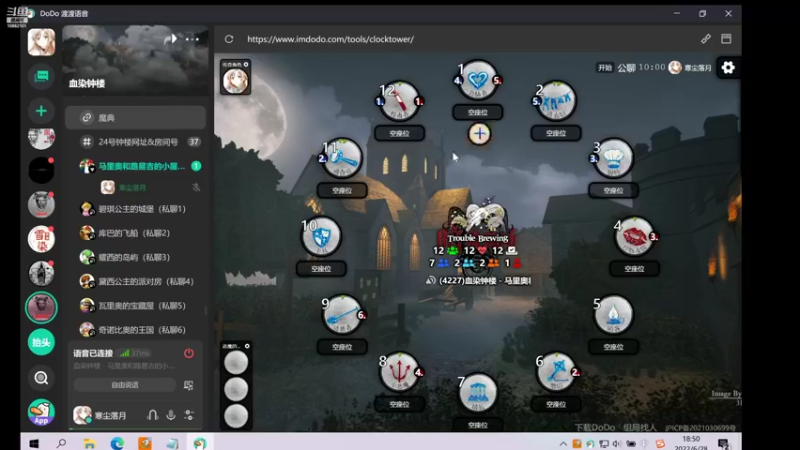Open seat 9 blue sweeper role token
Image resolution: width=800 pixels, height=450 pixels.
(342, 314)
